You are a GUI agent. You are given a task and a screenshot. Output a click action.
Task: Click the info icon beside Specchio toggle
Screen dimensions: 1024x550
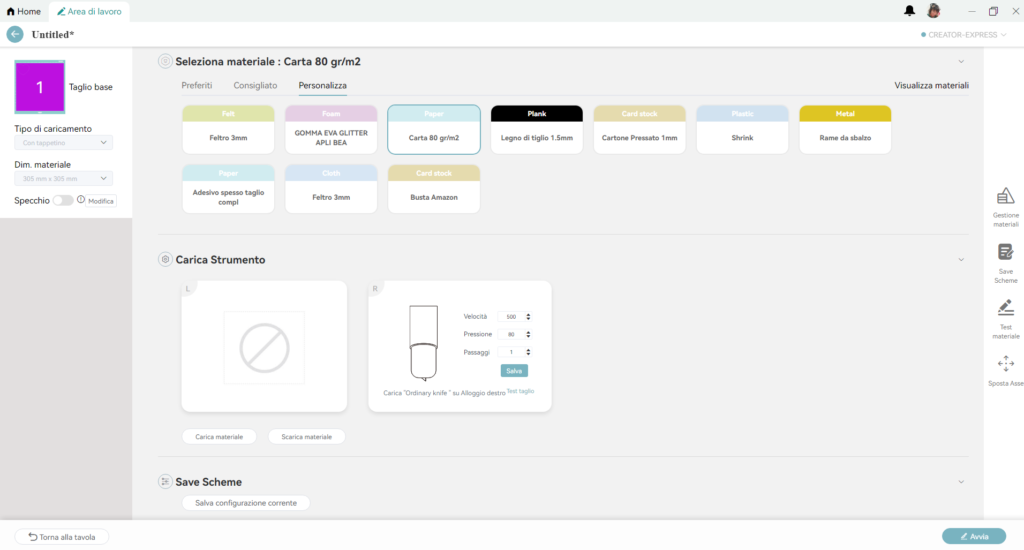(81, 200)
